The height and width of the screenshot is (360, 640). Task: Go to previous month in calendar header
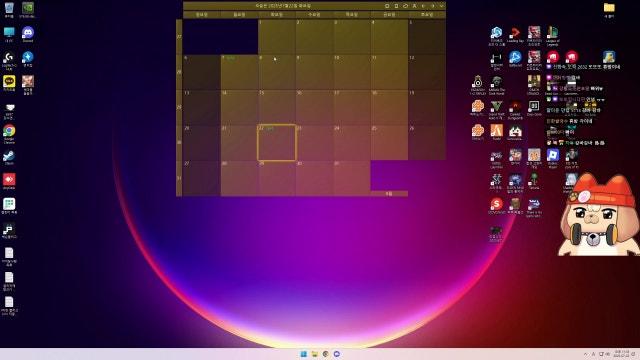[x=424, y=6]
